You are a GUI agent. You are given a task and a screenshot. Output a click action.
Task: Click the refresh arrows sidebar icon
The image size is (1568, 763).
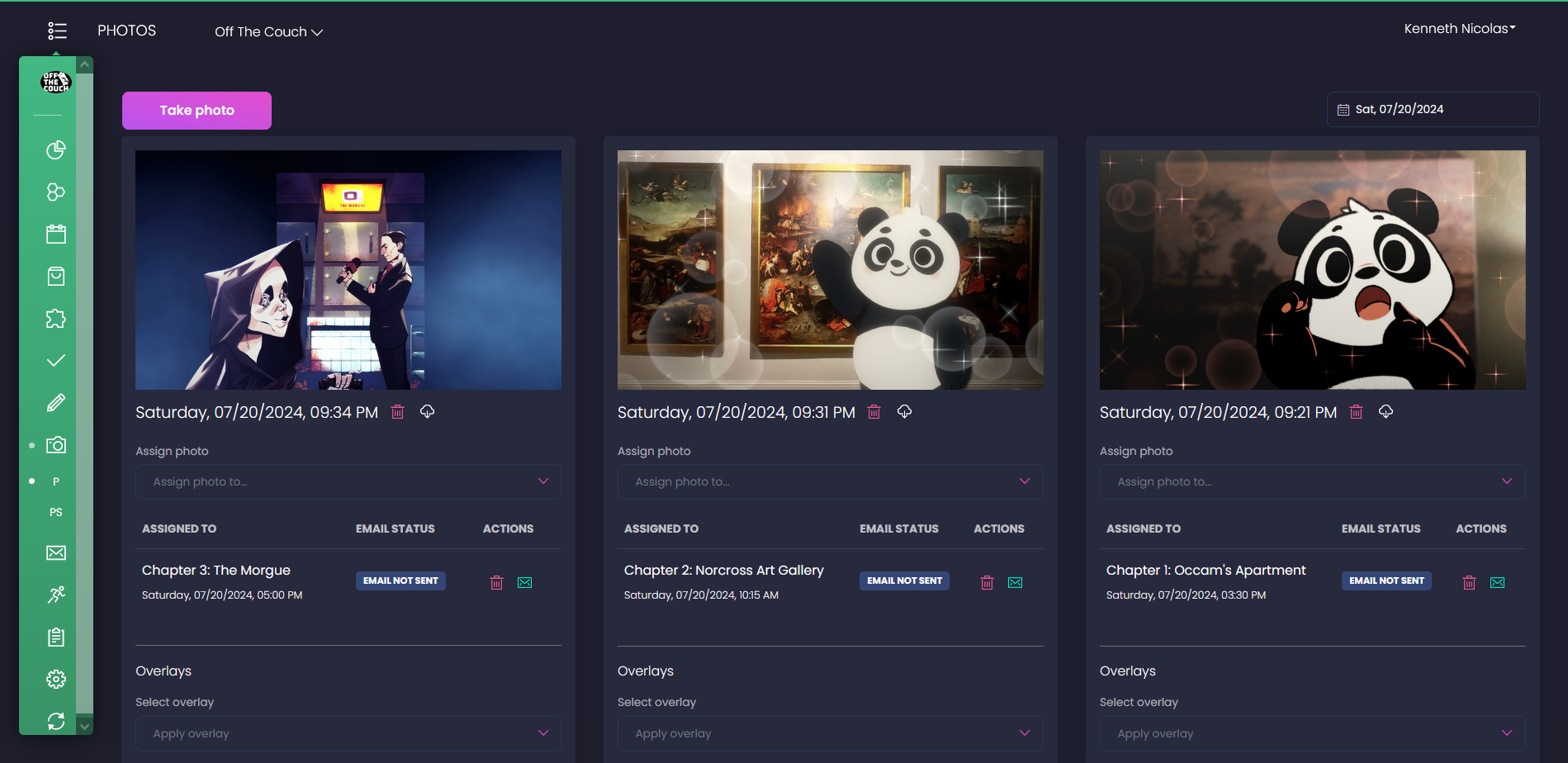[x=56, y=721]
